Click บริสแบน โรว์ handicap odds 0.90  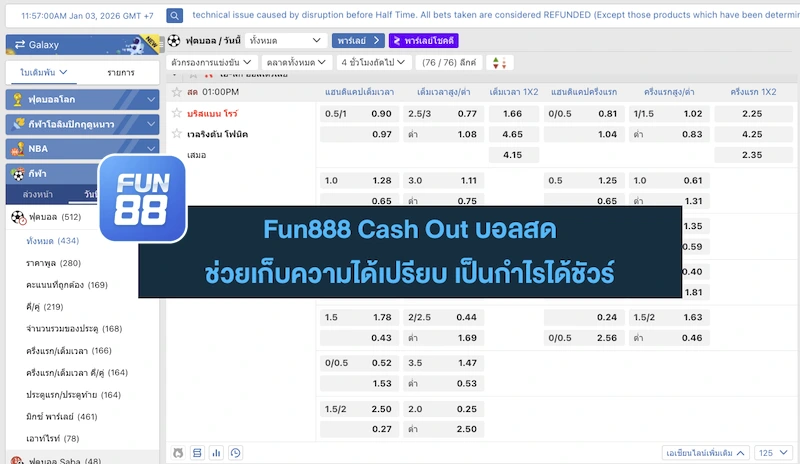[359, 113]
